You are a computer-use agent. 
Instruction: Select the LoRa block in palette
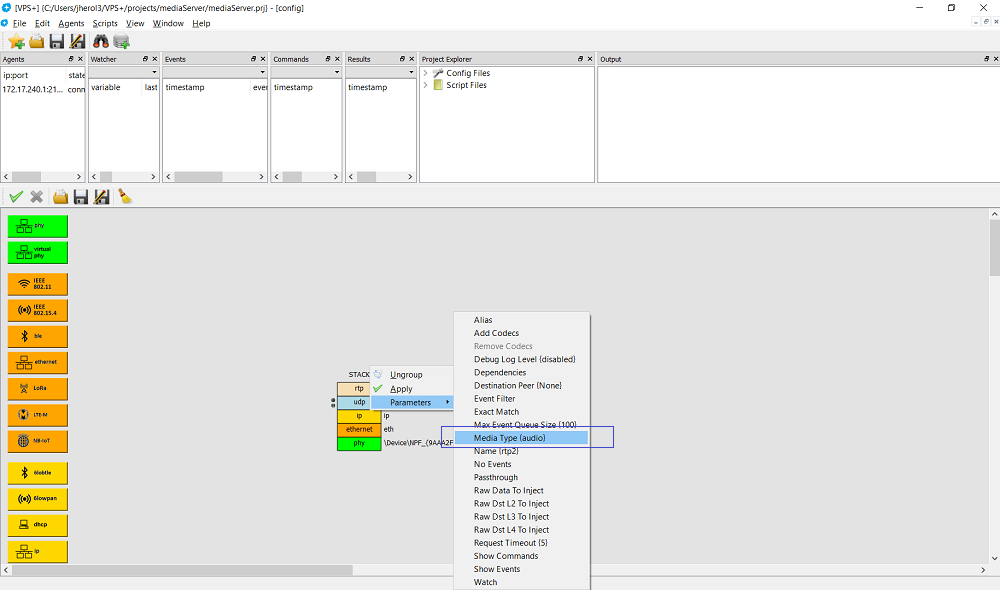(x=38, y=389)
